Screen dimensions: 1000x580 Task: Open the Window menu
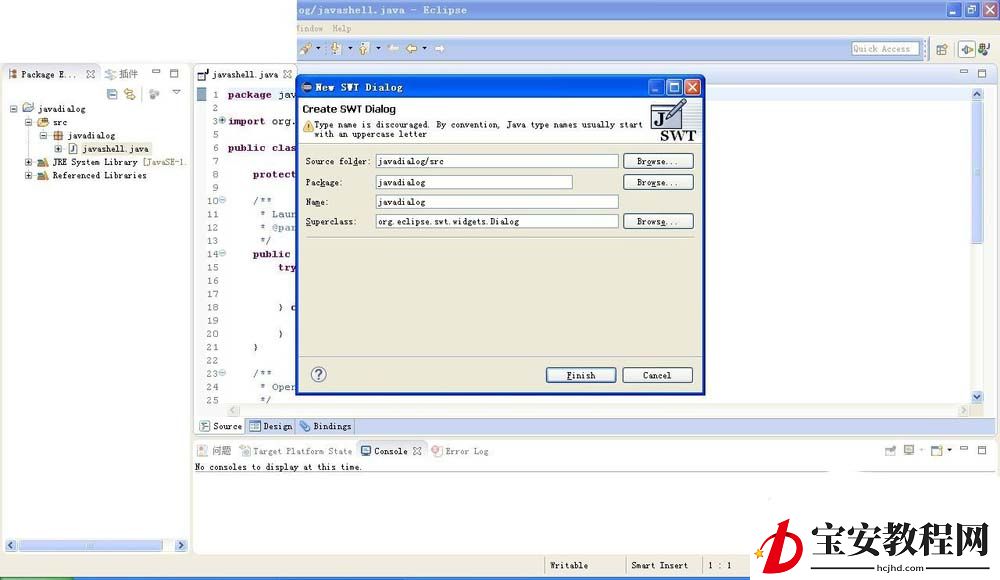coord(309,28)
